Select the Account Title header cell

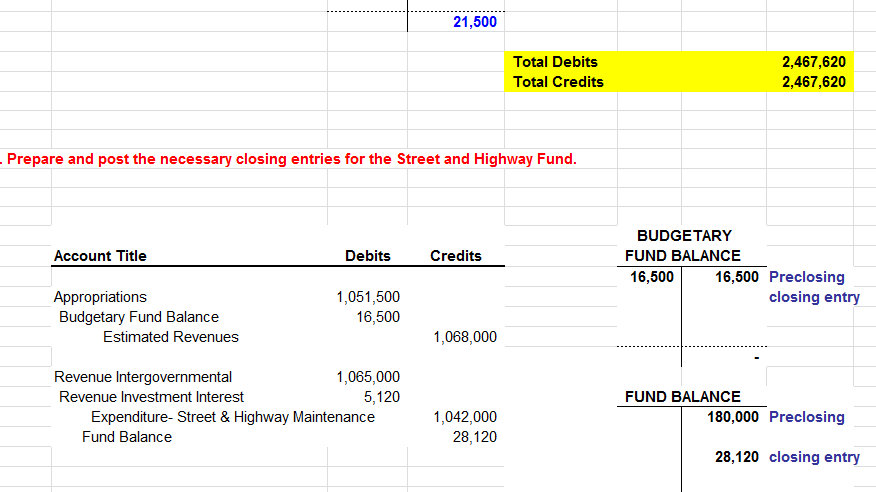[100, 256]
